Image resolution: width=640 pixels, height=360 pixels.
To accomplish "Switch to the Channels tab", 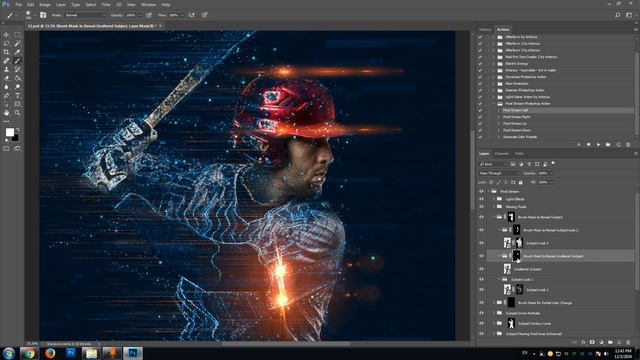I will pyautogui.click(x=502, y=153).
